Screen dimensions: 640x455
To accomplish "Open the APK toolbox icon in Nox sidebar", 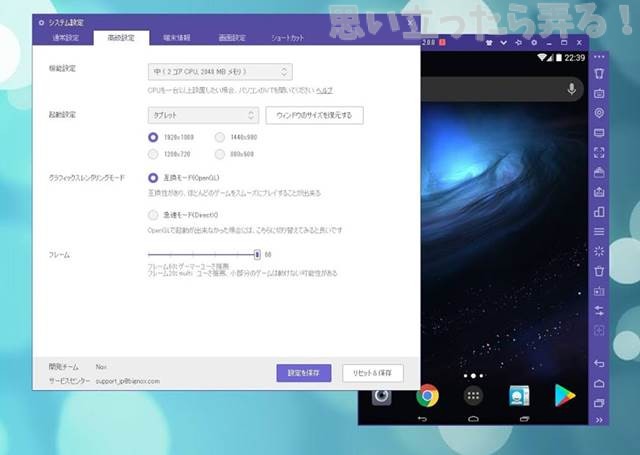I will click(x=599, y=172).
